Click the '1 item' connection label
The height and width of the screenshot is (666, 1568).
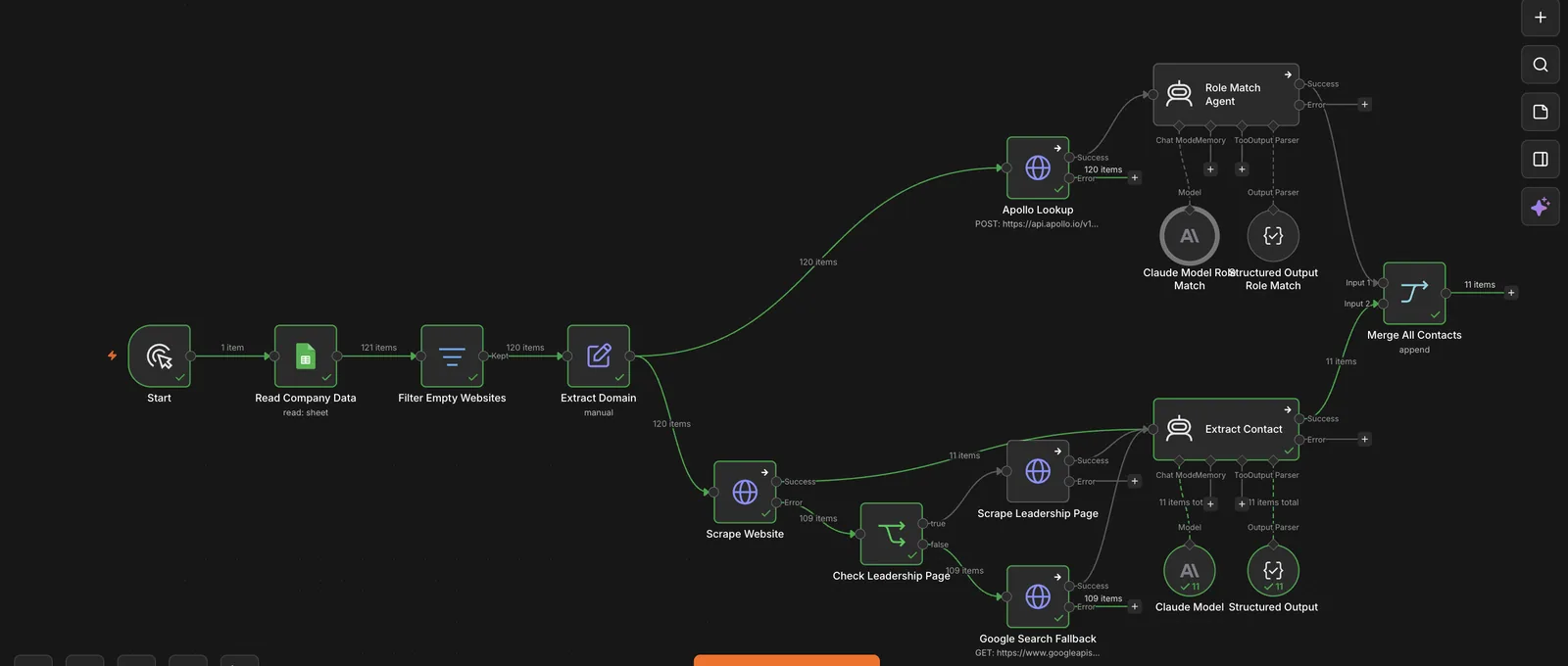[x=232, y=348]
